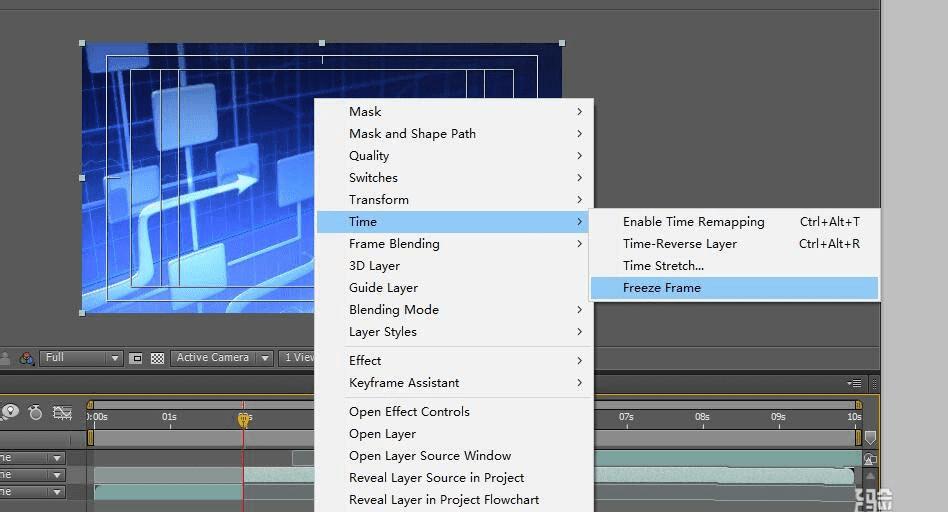Click the work area end handle
Image resolution: width=948 pixels, height=512 pixels.
858,438
